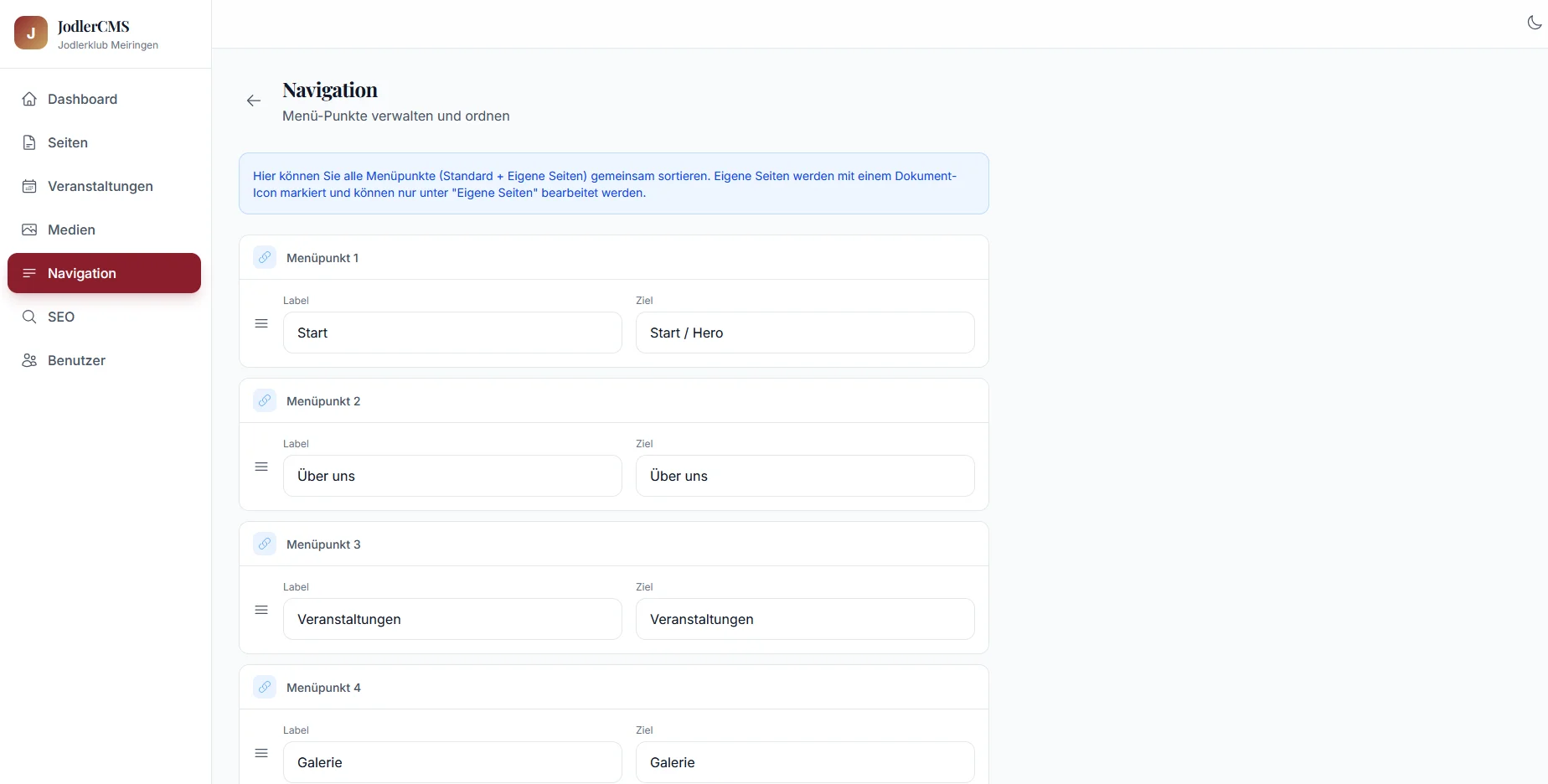Click the back arrow beside Navigation heading
This screenshot has height=784, width=1548.
(x=254, y=101)
